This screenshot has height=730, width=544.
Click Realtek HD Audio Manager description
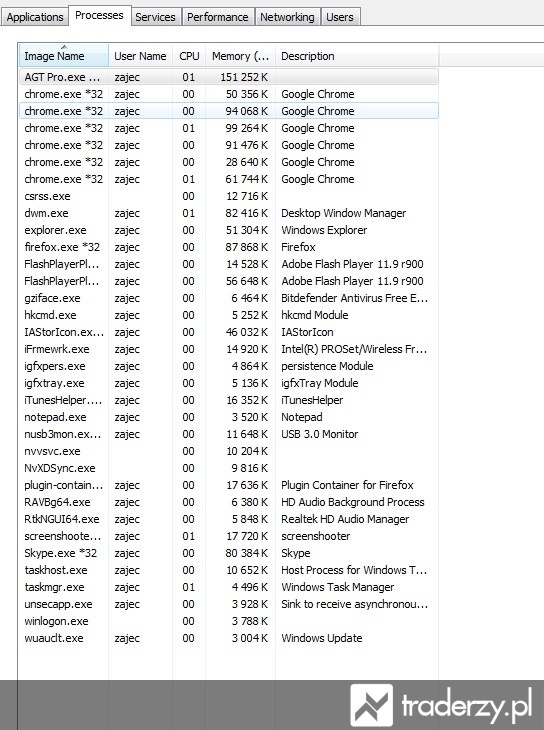coord(345,519)
